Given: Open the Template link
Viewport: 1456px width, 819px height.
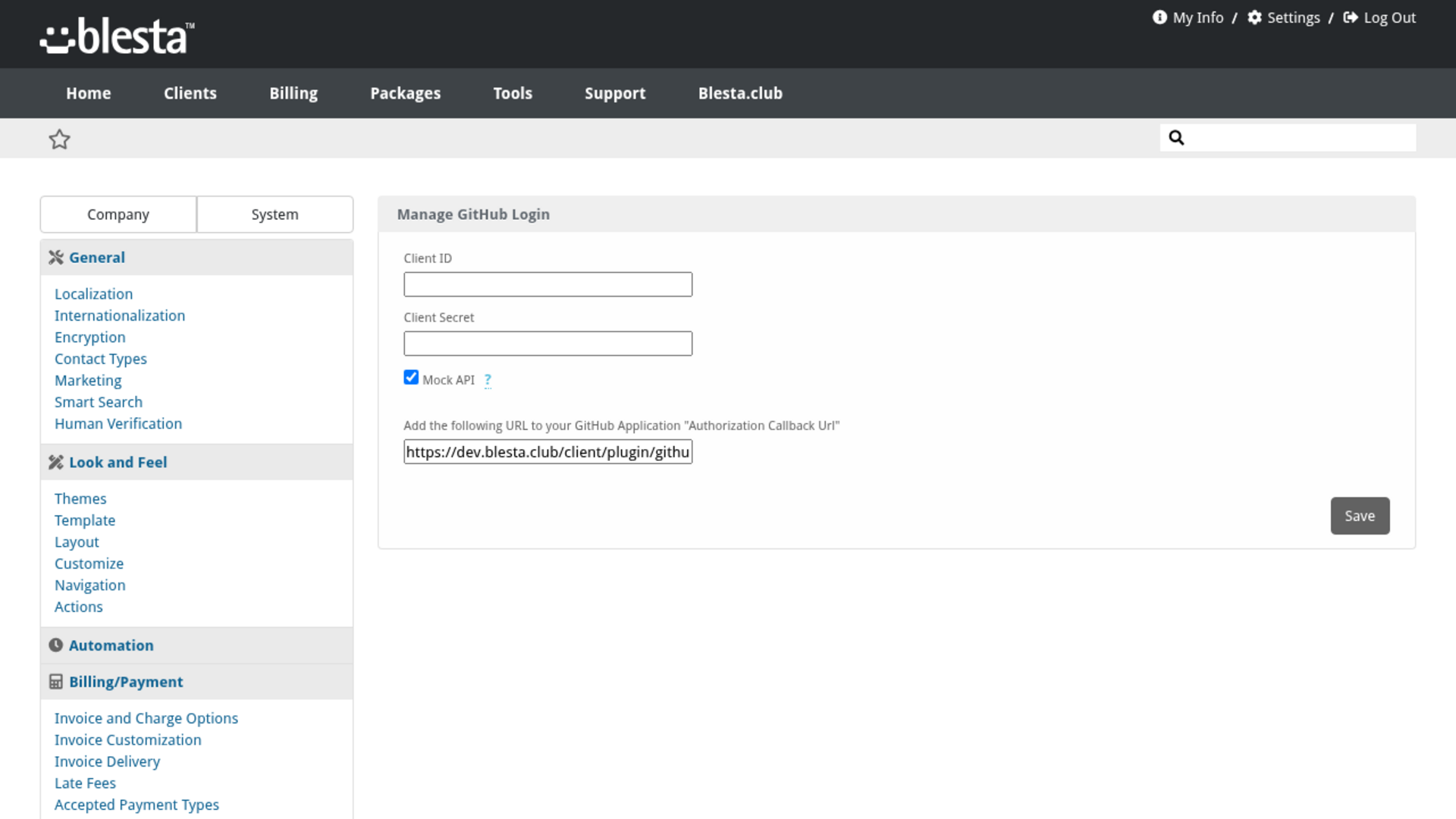Looking at the screenshot, I should click(x=85, y=520).
